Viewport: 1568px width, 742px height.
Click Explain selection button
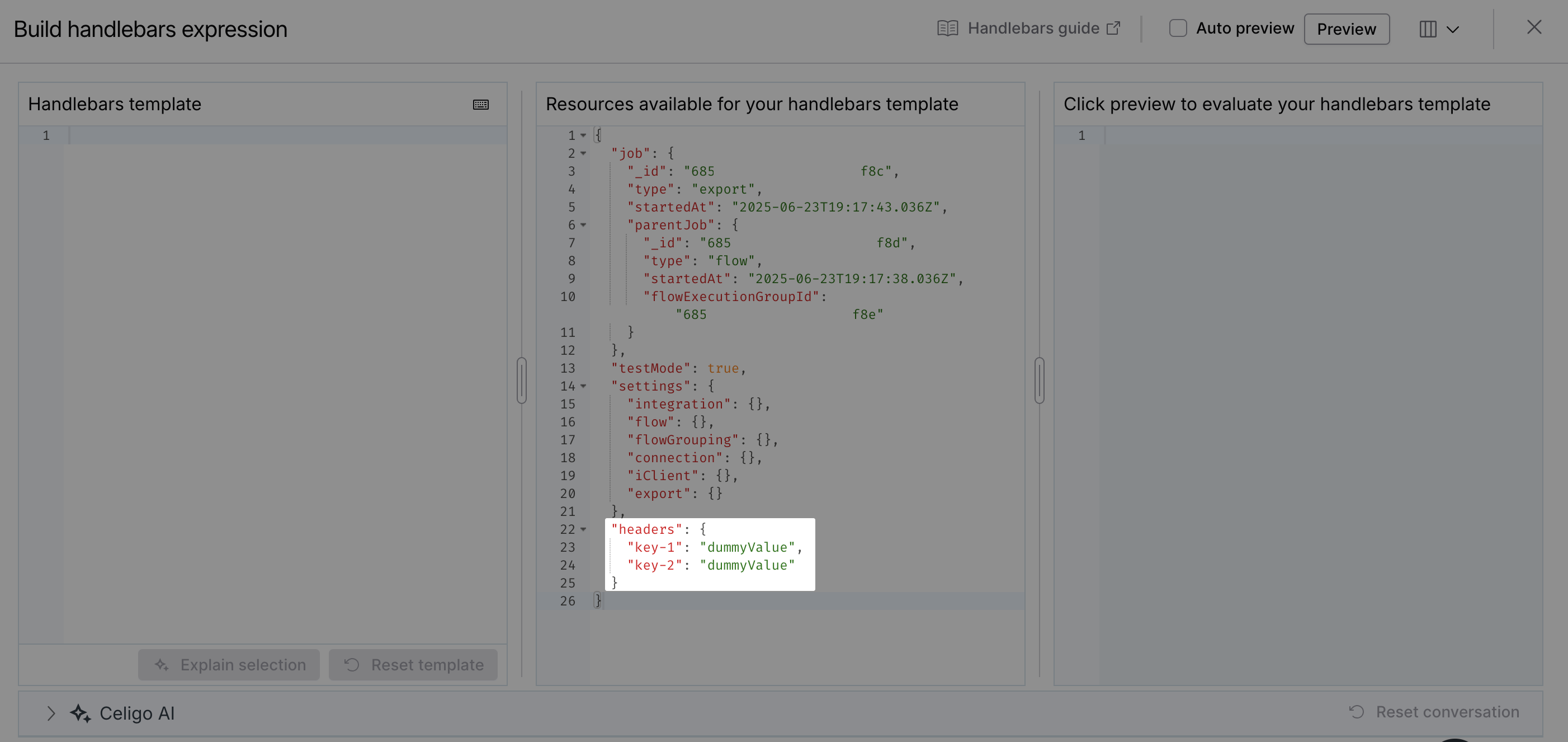(x=229, y=665)
